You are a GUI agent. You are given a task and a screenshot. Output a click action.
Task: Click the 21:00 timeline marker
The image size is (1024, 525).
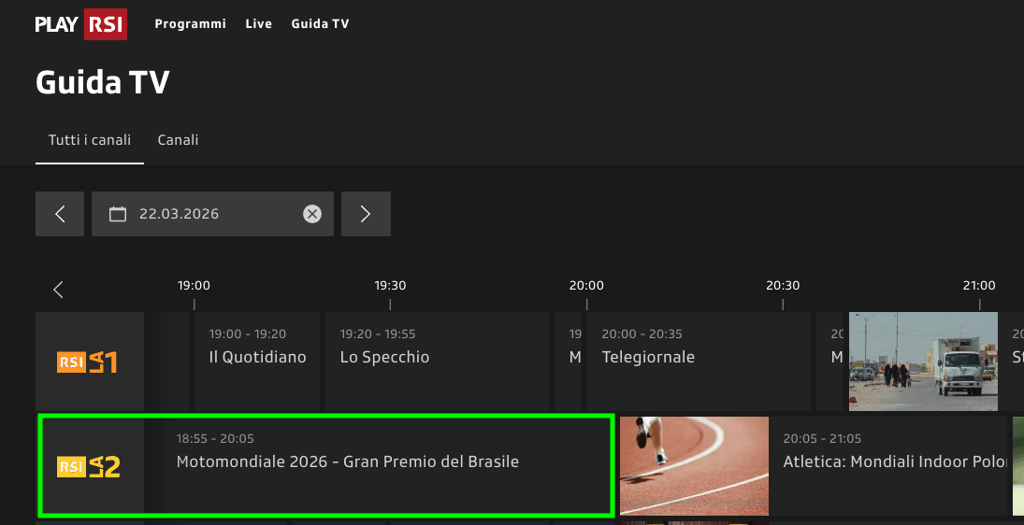[x=979, y=285]
